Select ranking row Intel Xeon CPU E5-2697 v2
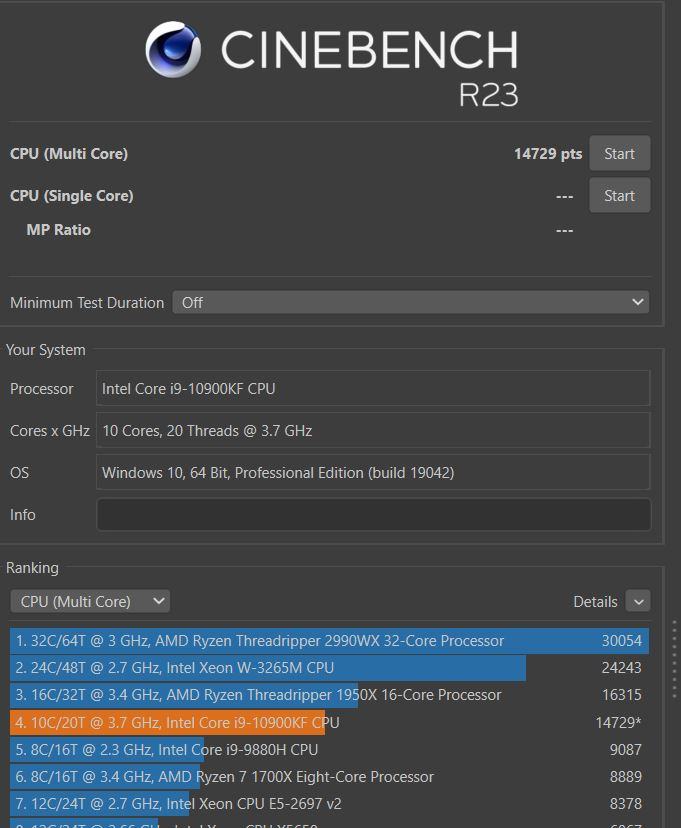 (329, 804)
